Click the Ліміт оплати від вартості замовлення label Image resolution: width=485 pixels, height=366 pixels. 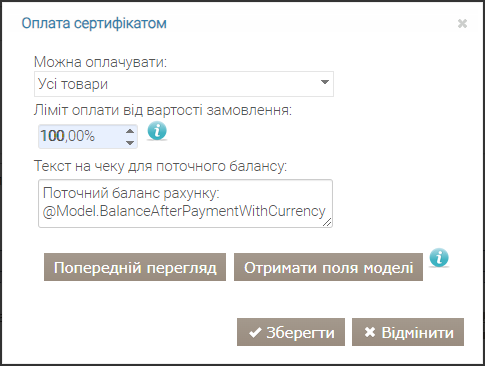163,110
